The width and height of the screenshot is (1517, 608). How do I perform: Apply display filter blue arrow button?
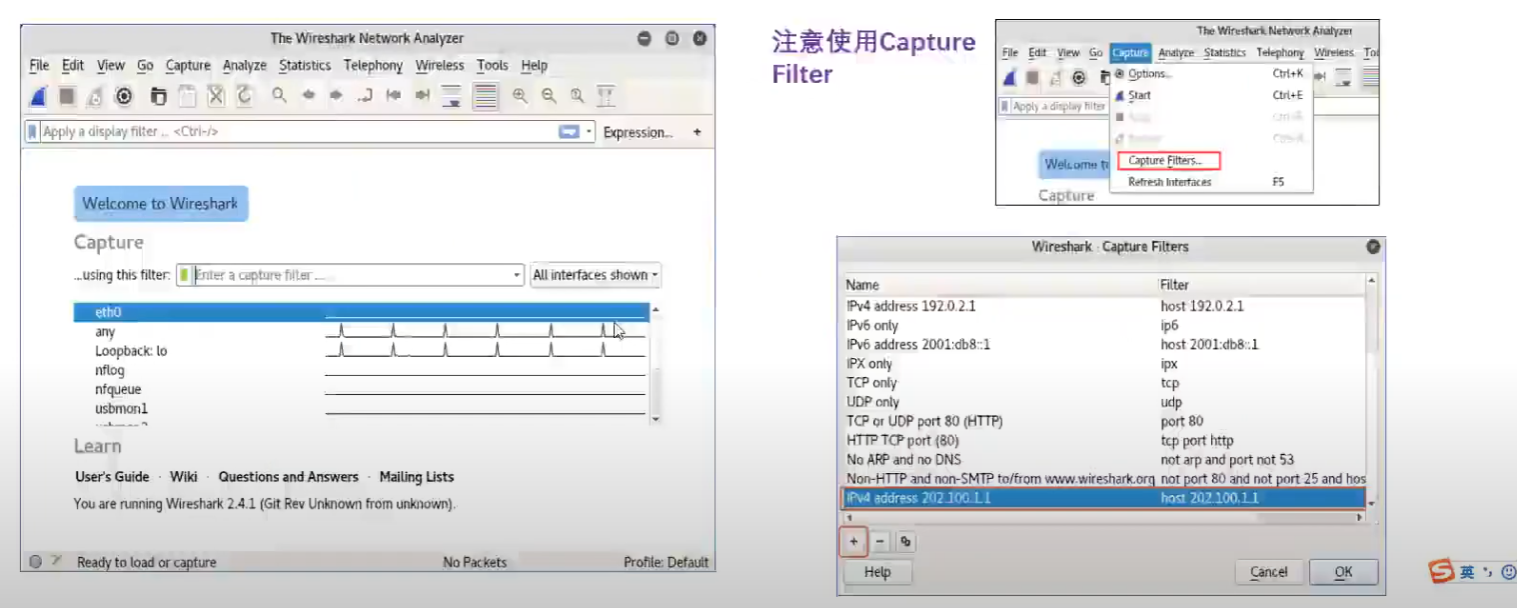(569, 131)
